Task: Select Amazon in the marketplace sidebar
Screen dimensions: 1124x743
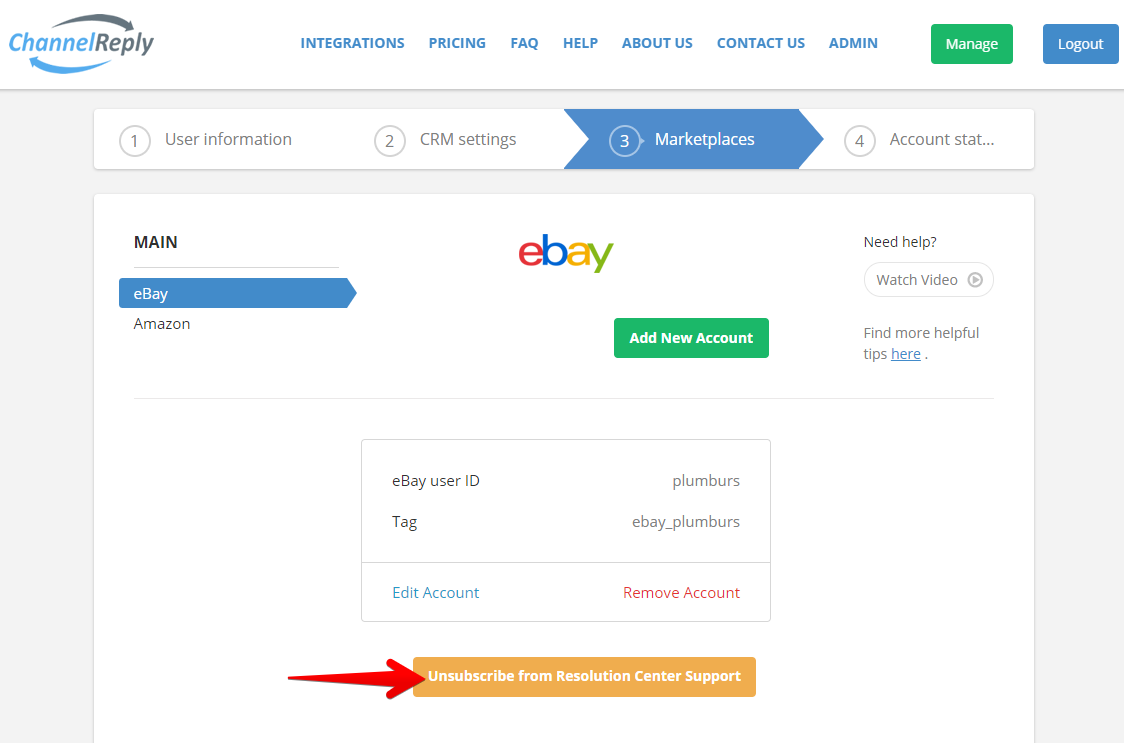Action: (162, 323)
